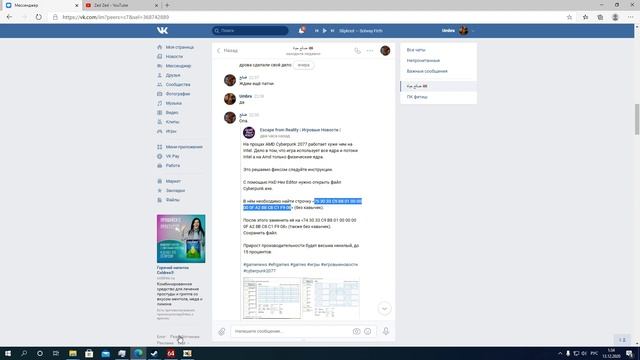Open the profile menu dropdown arrow
Image resolution: width=640 pixels, height=360 pixels.
tap(473, 31)
